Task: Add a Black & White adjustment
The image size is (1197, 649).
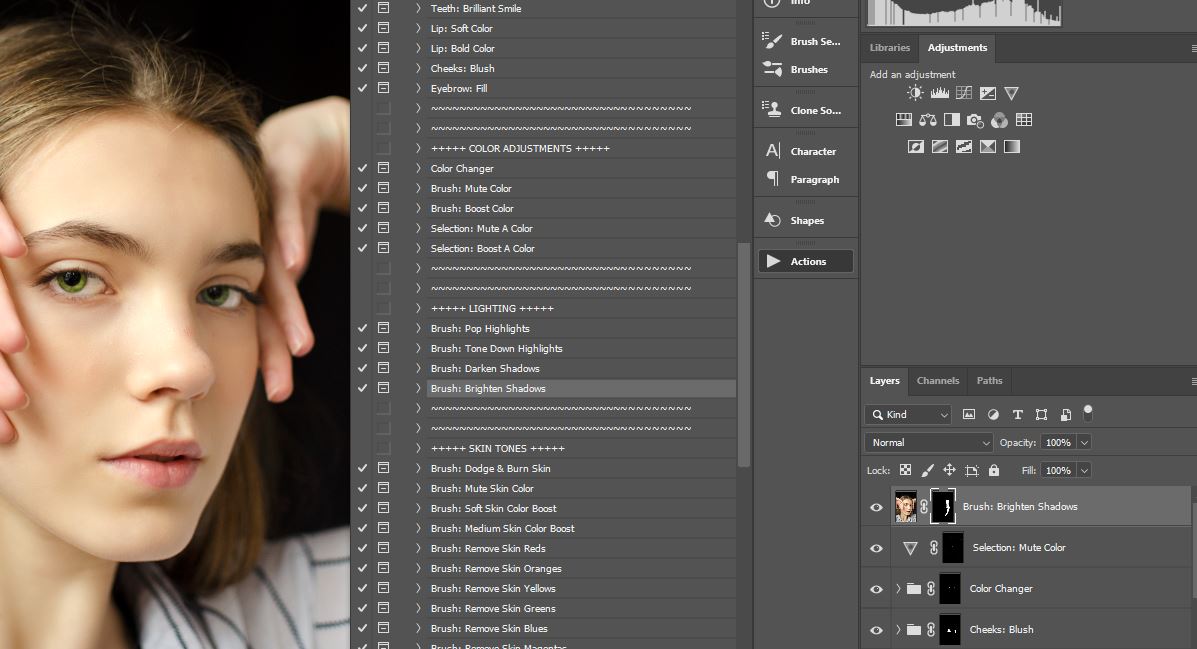Action: (952, 120)
